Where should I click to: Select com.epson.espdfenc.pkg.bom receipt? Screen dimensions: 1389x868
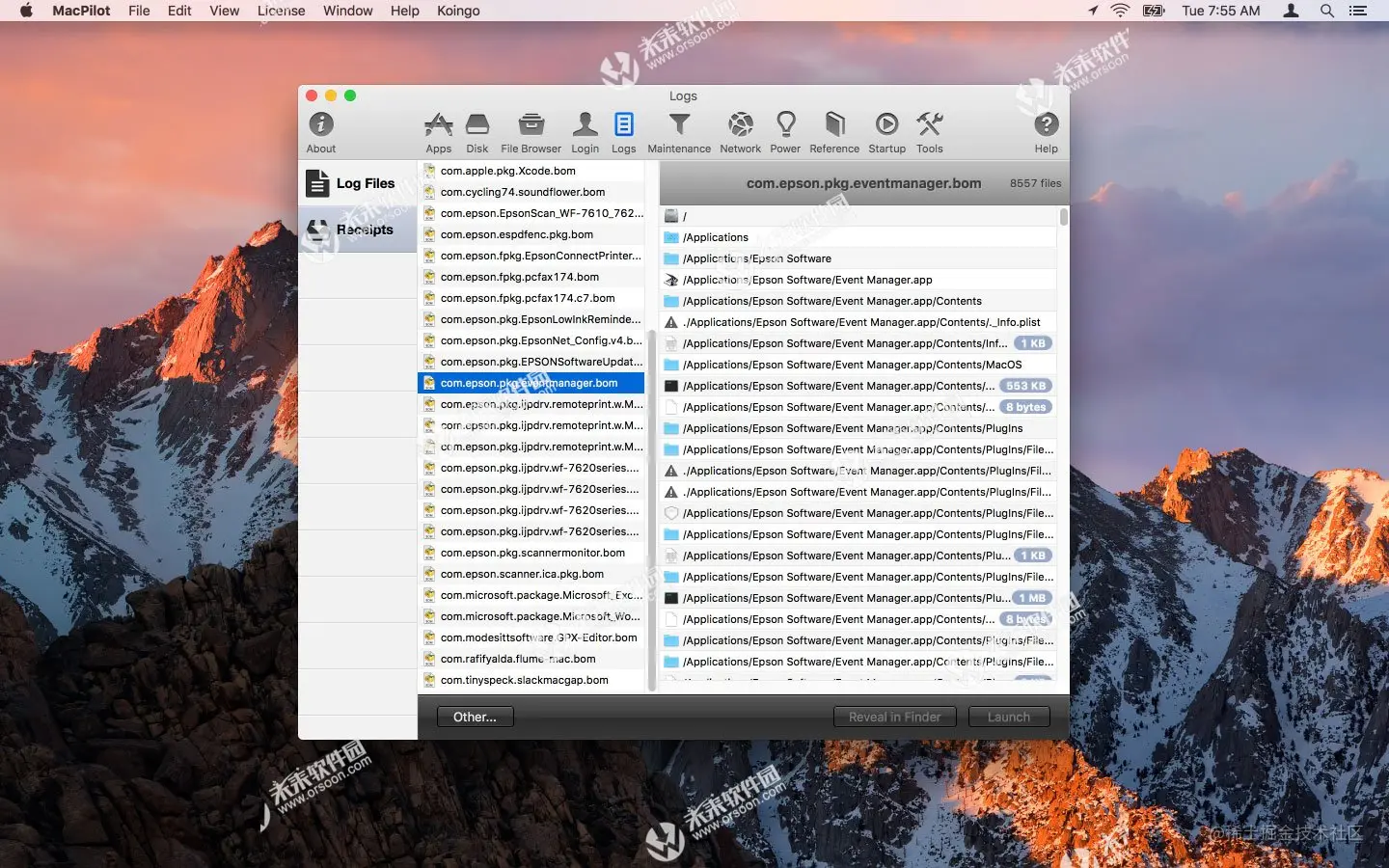531,234
